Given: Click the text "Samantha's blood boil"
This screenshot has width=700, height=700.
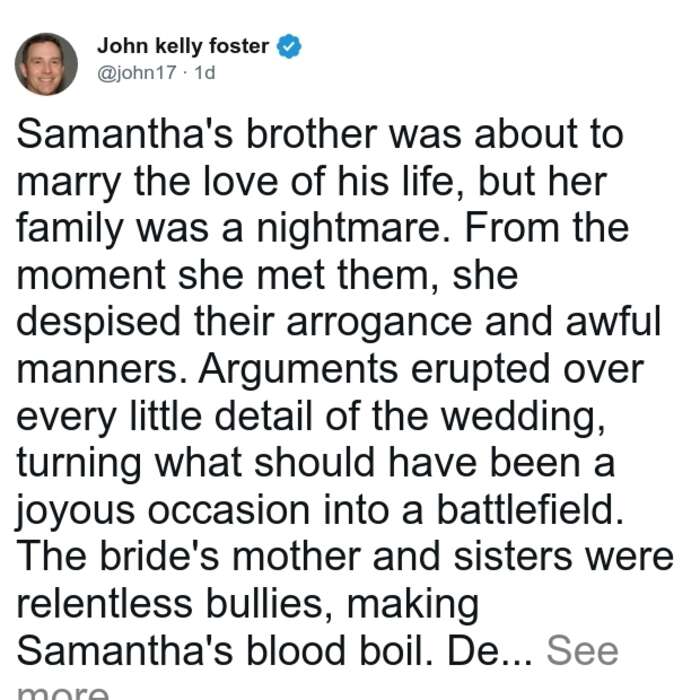Looking at the screenshot, I should tap(220, 650).
